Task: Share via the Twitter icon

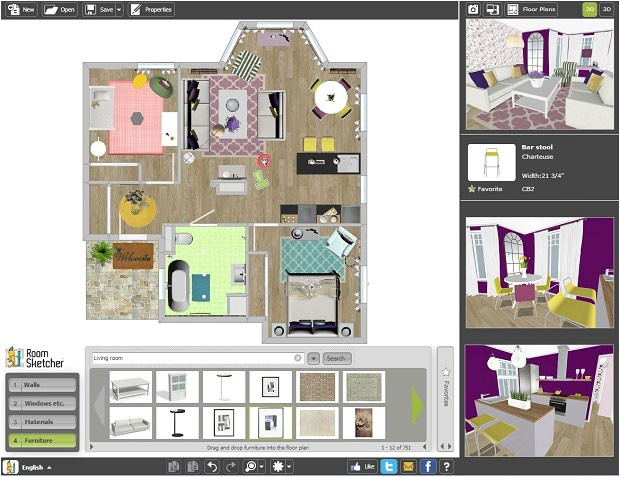Action: click(388, 466)
